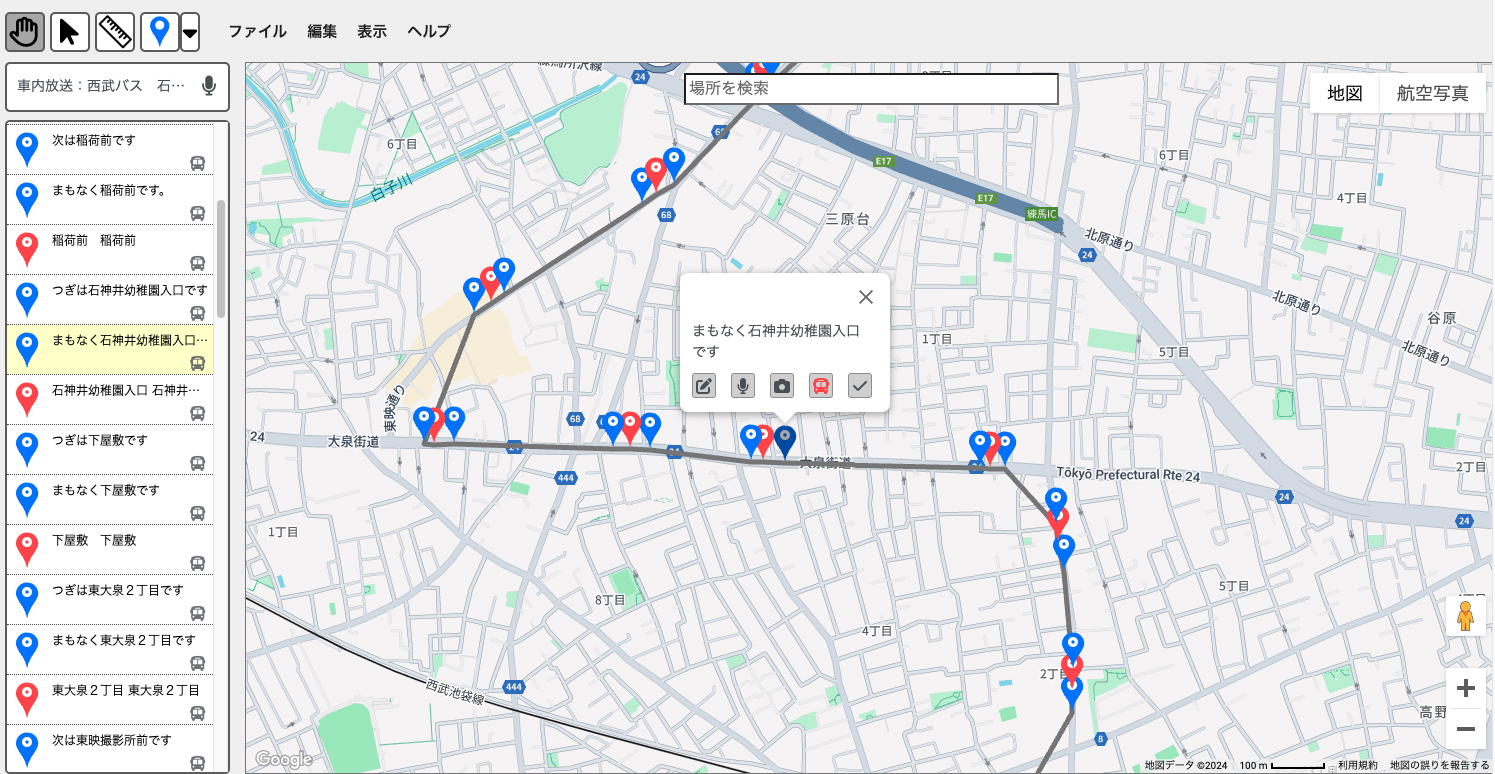Zoom in with the map plus button
The height and width of the screenshot is (774, 1495).
(x=1465, y=688)
